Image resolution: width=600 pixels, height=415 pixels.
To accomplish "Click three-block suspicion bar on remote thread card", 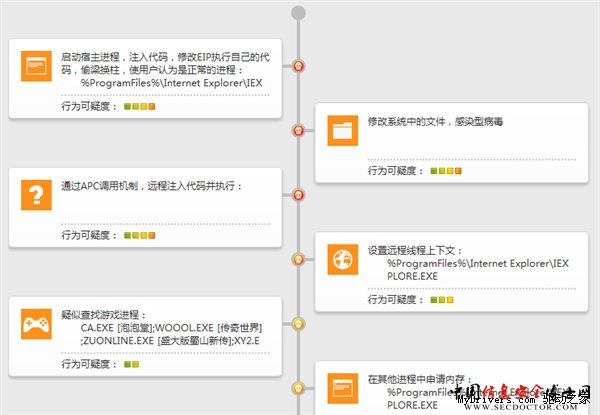I will tap(442, 299).
